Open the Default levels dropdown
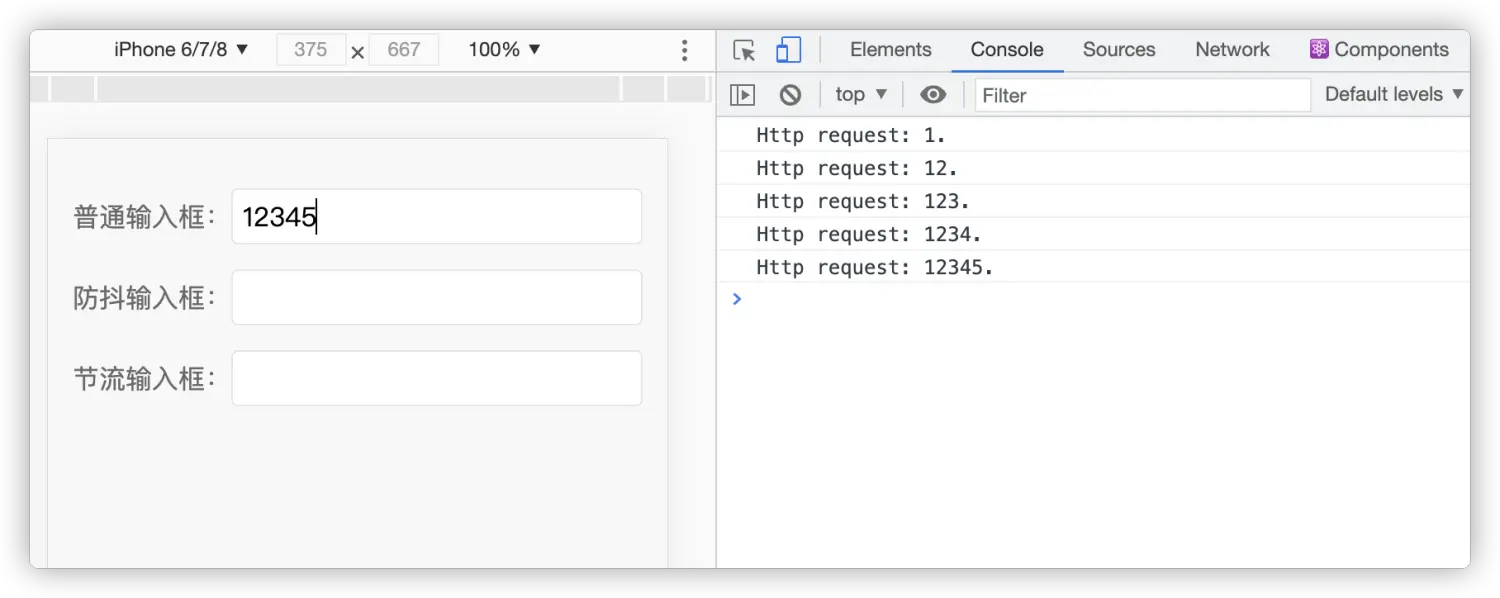1500x598 pixels. pyautogui.click(x=1393, y=95)
